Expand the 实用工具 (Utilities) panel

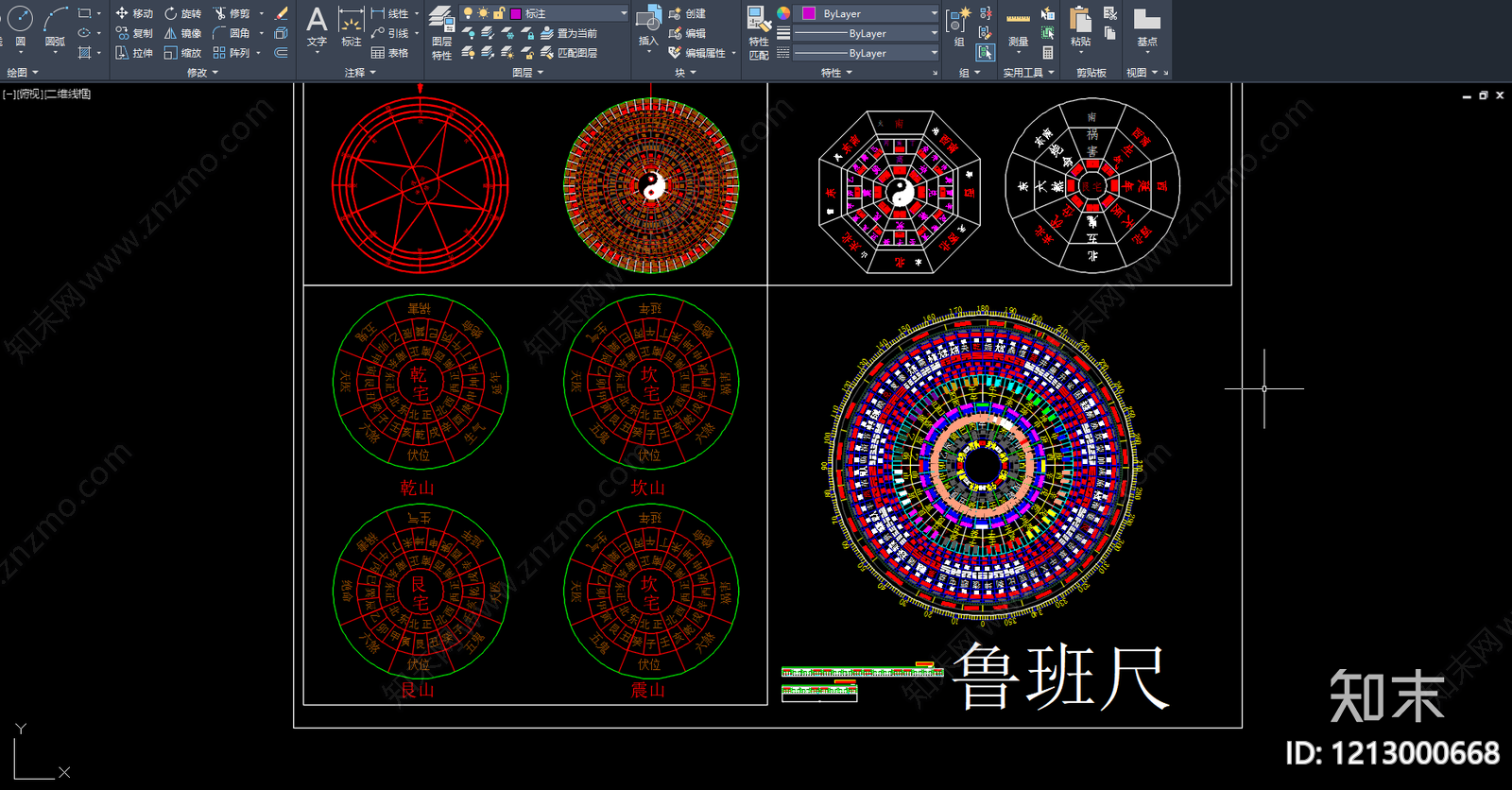pyautogui.click(x=1029, y=72)
